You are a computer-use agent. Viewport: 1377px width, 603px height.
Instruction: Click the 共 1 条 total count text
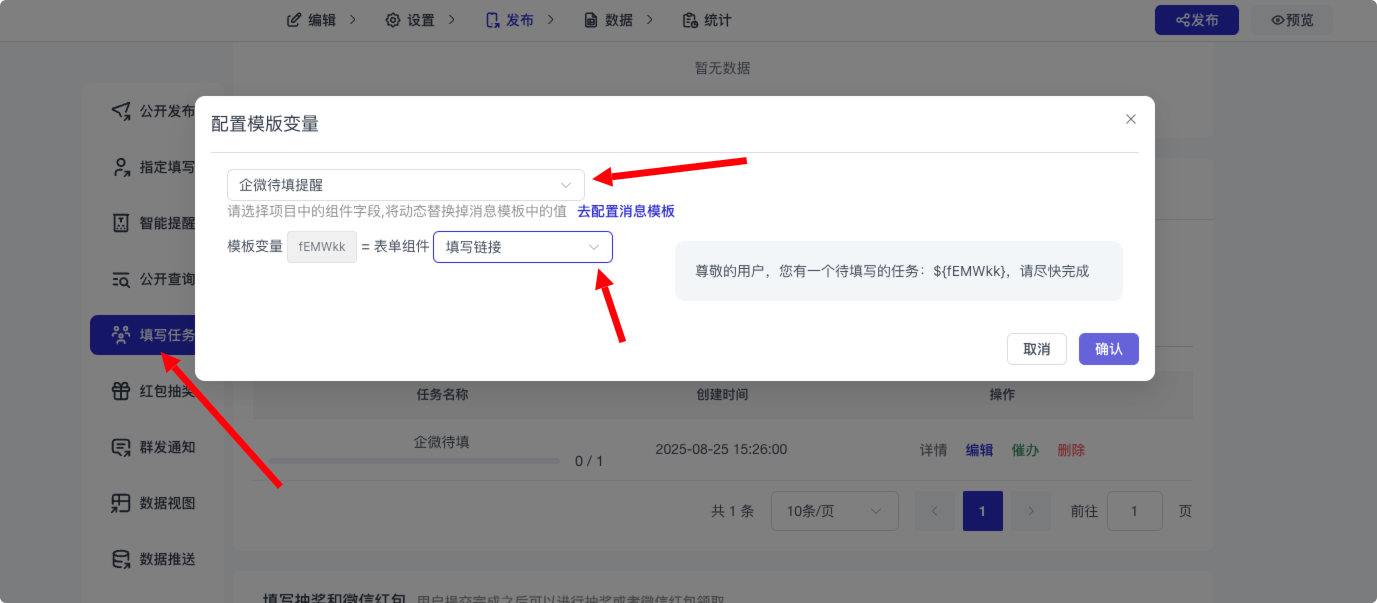733,511
